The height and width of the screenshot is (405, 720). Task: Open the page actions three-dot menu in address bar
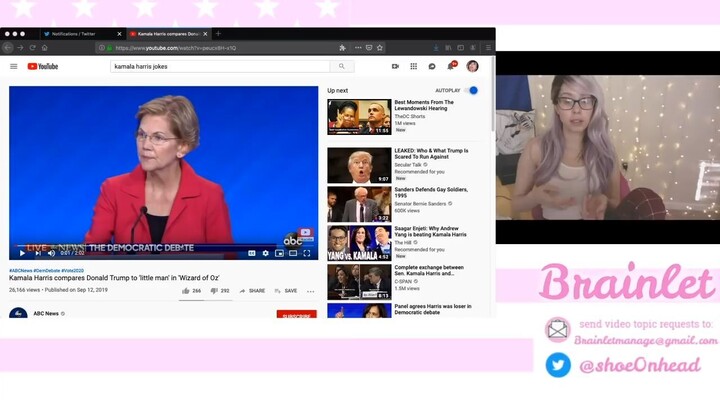358,47
